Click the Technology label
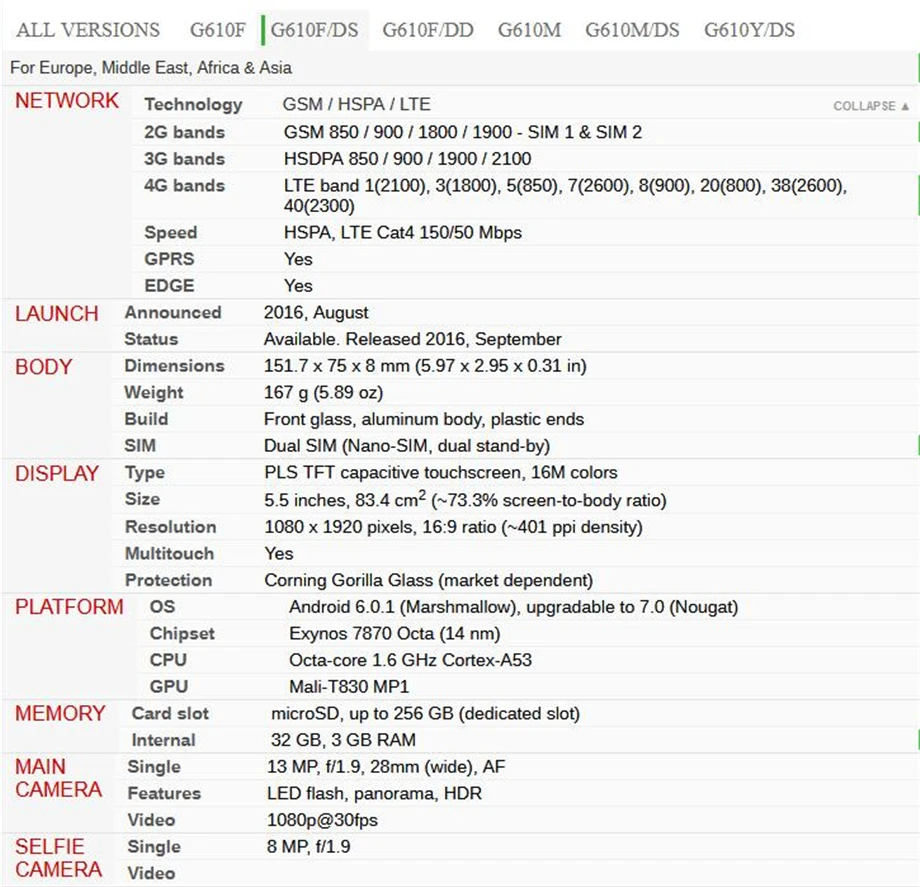This screenshot has height=887, width=920. pyautogui.click(x=194, y=104)
